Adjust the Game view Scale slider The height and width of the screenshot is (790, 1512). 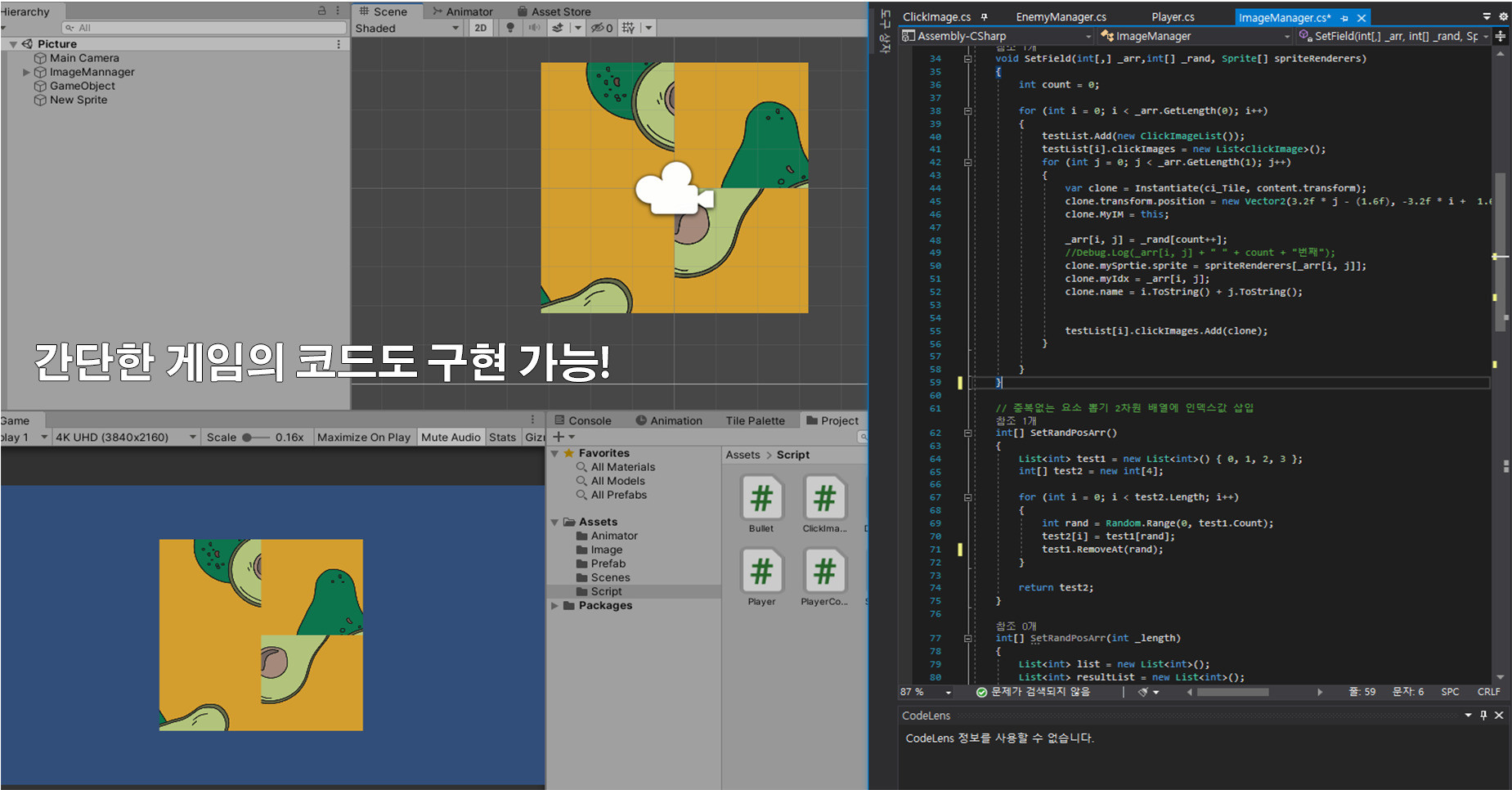tap(248, 438)
